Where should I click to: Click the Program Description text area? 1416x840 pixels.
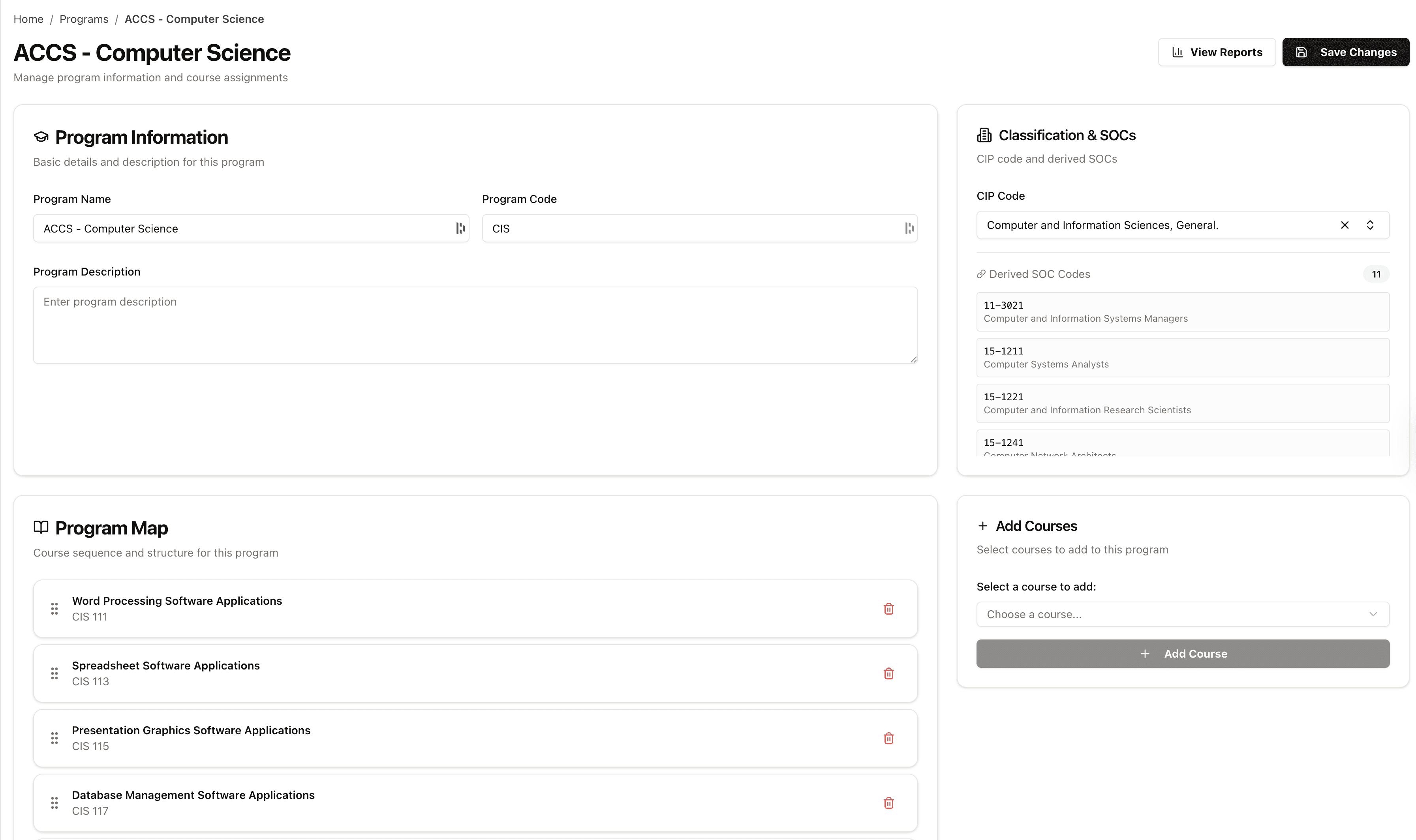[475, 325]
